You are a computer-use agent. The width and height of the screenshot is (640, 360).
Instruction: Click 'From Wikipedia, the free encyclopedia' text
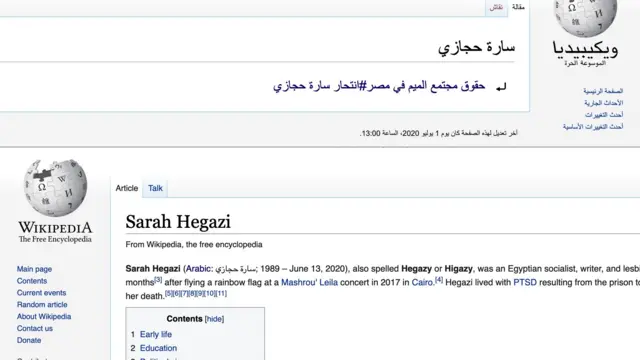pos(194,244)
